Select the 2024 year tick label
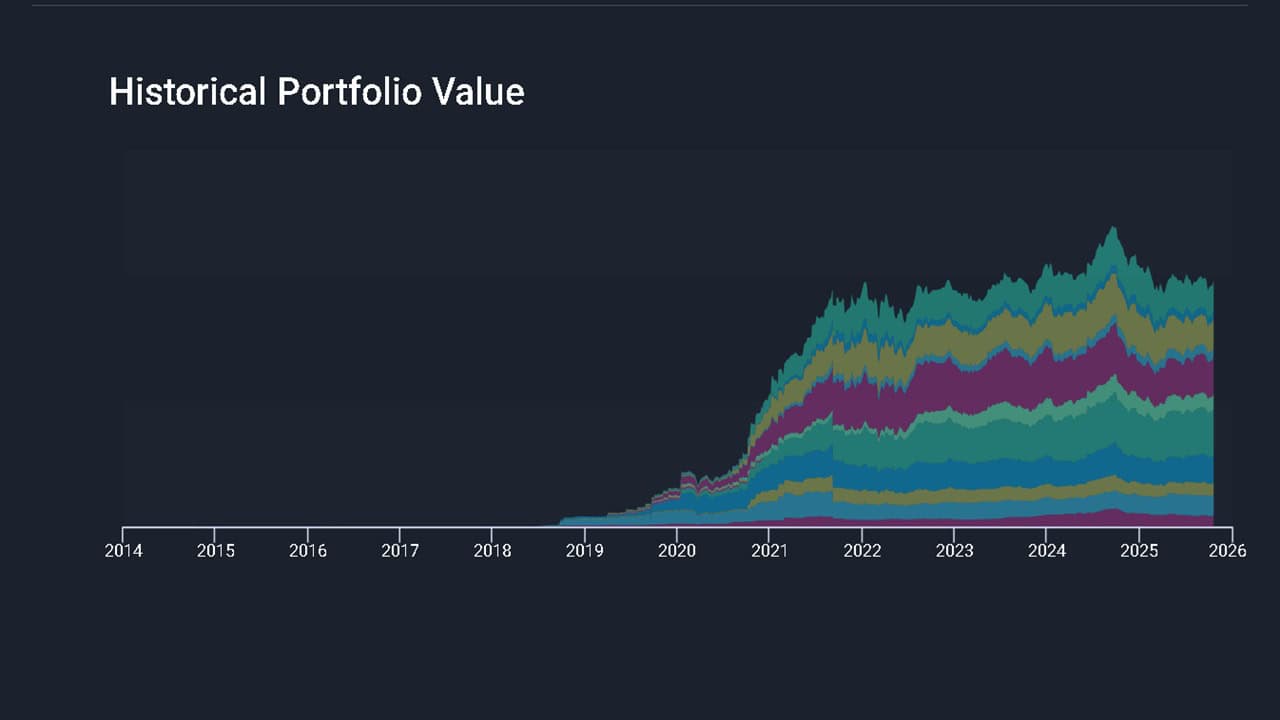Viewport: 1280px width, 720px height. coord(1047,551)
